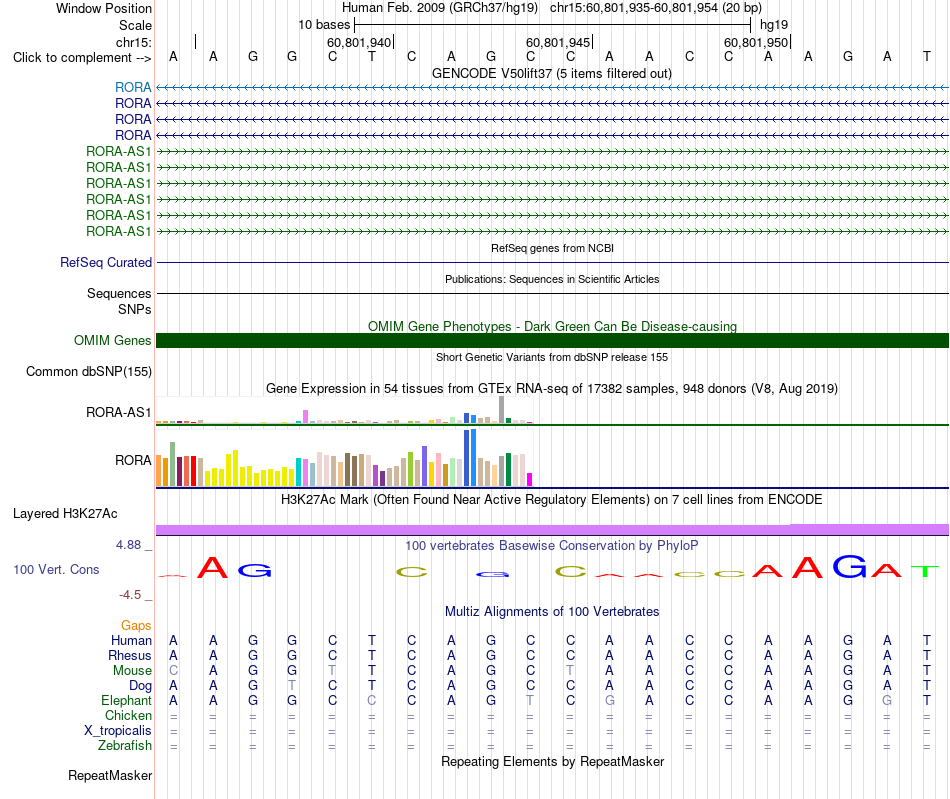Select the Rhesus alignment row label
950x799 pixels.
(130, 656)
